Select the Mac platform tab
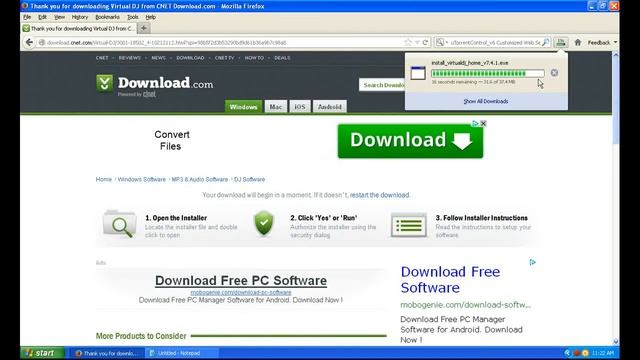Viewport: 640px width, 360px height. (276, 107)
